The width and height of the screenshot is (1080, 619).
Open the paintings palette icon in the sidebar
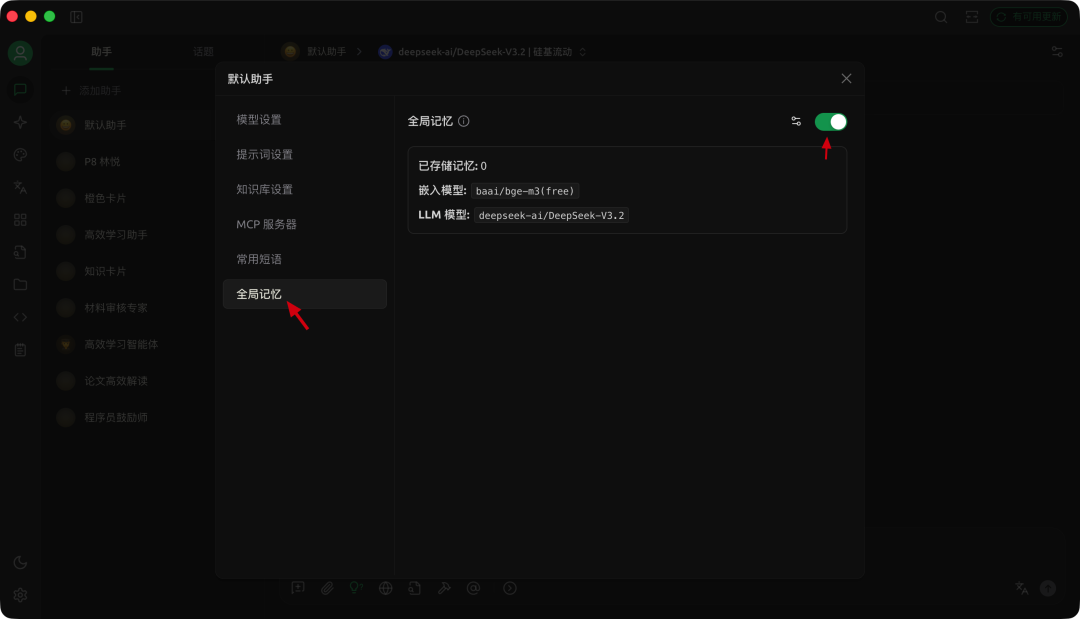20,154
